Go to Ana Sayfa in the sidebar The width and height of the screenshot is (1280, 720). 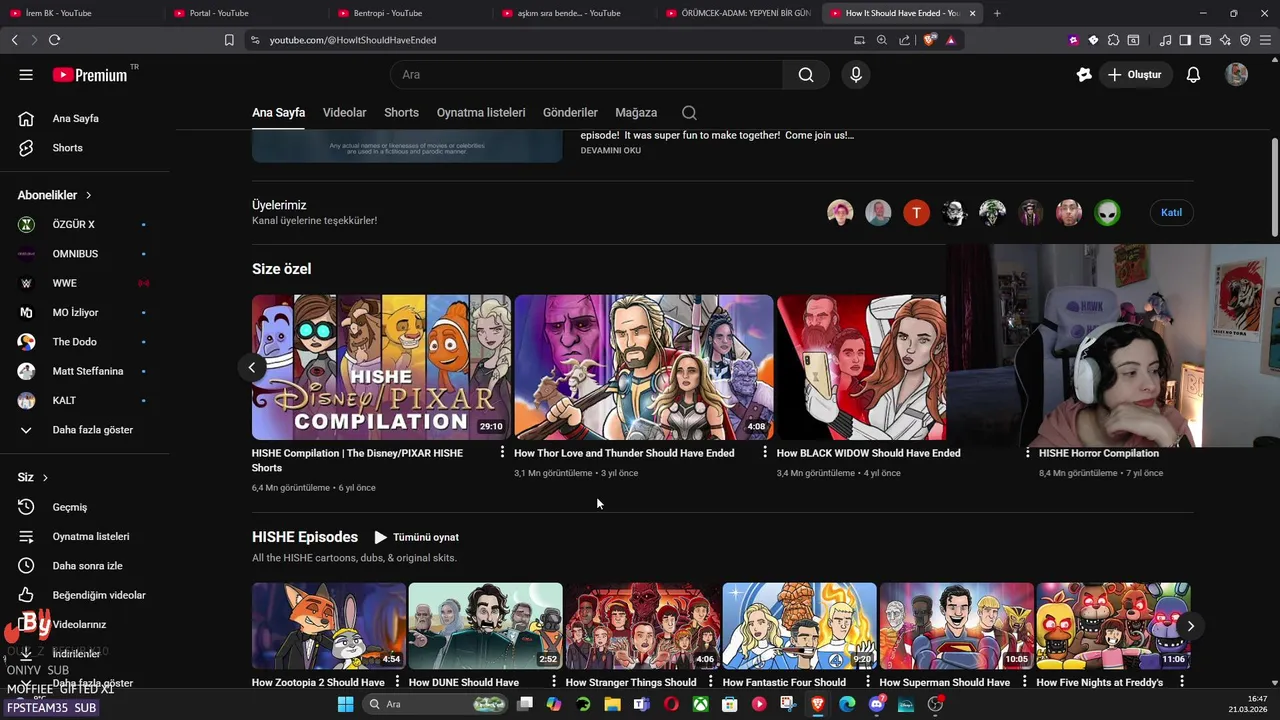[x=75, y=118]
